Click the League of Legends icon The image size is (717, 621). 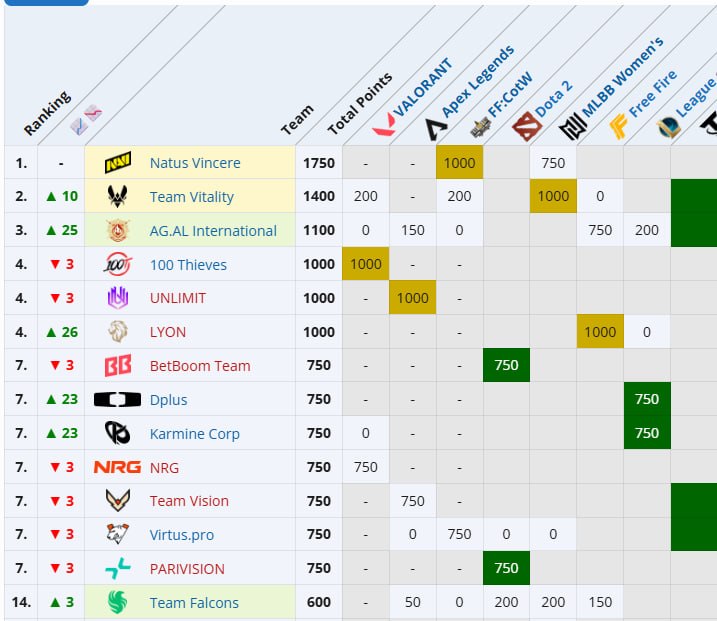[x=668, y=127]
